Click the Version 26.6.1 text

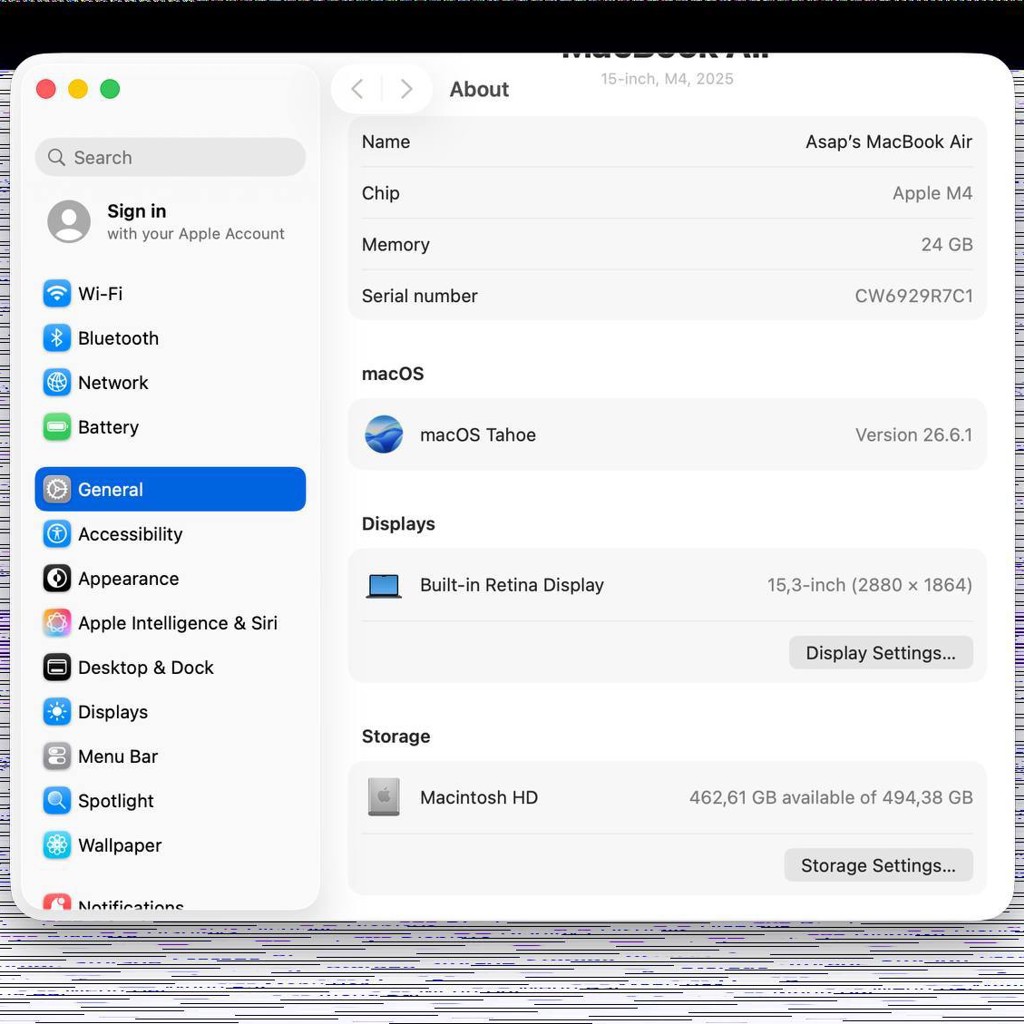pos(914,435)
